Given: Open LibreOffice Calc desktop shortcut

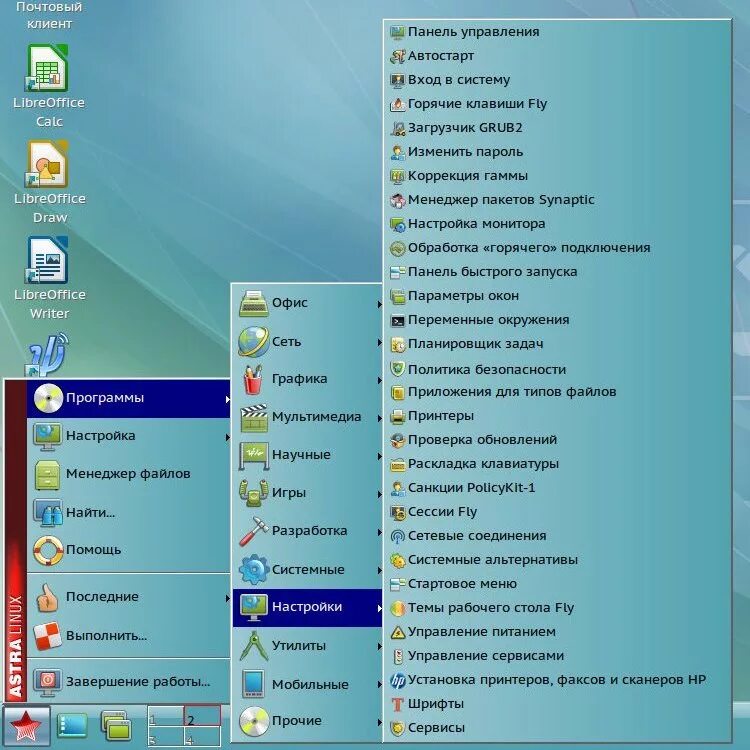Looking at the screenshot, I should click(x=47, y=85).
